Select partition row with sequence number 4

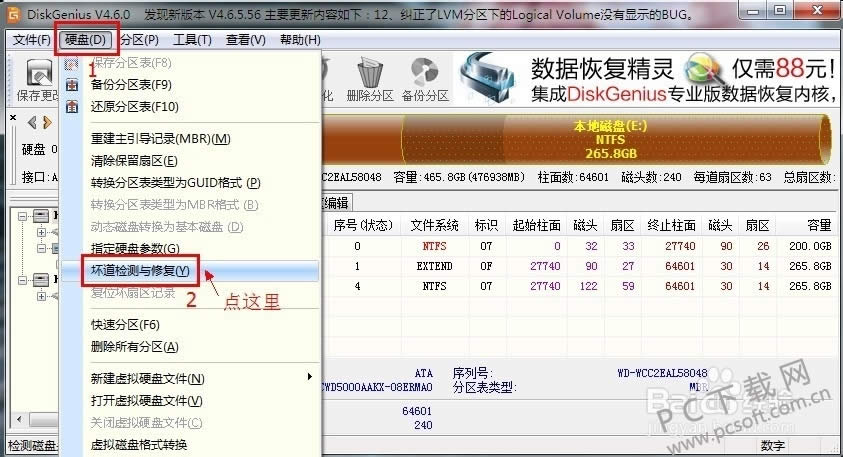pyautogui.click(x=581, y=286)
